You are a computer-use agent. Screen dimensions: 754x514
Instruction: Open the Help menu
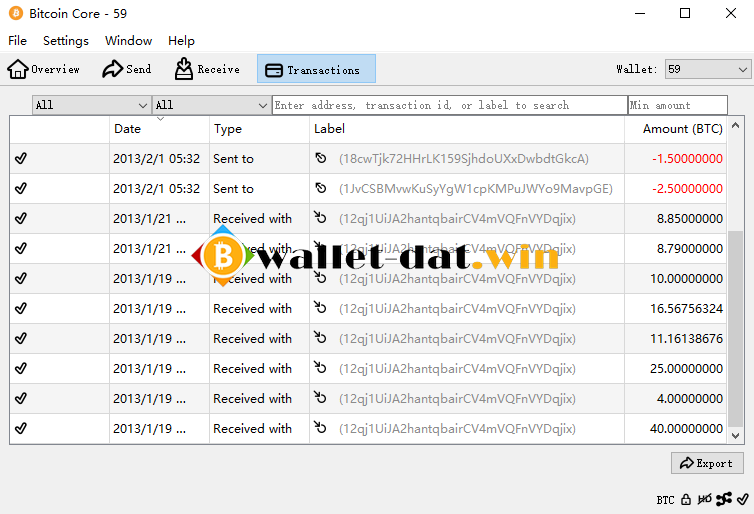click(x=181, y=41)
